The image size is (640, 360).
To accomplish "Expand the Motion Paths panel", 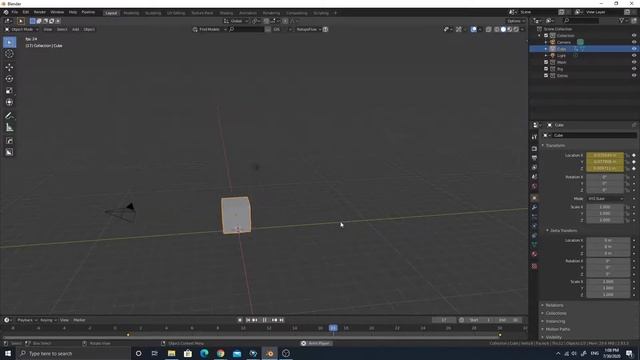I will pos(557,329).
